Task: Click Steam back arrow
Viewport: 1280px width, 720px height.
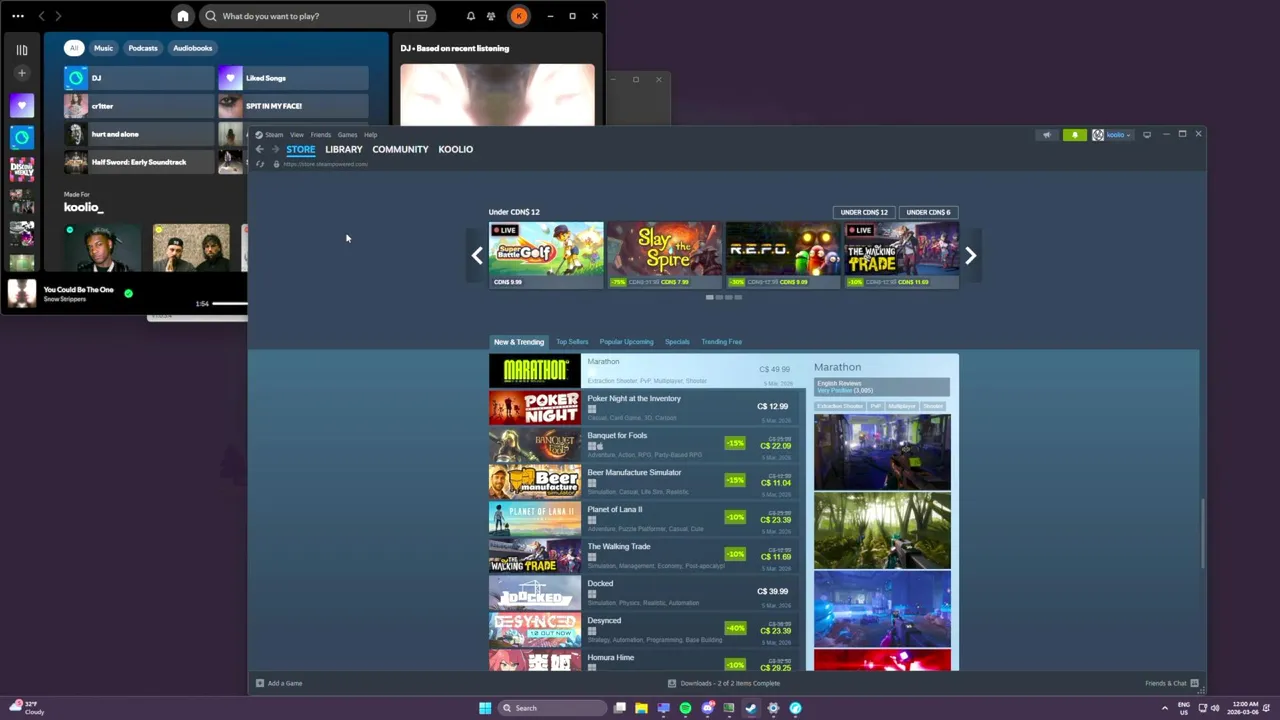Action: 259,149
